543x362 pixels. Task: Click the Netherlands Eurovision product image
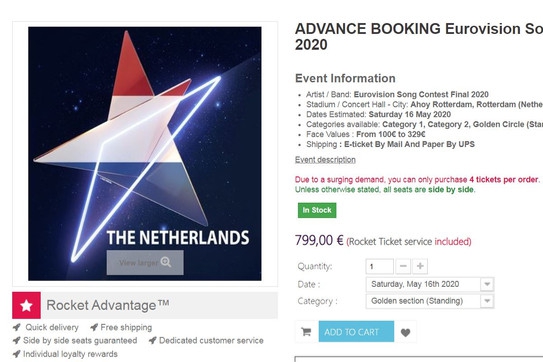point(145,153)
